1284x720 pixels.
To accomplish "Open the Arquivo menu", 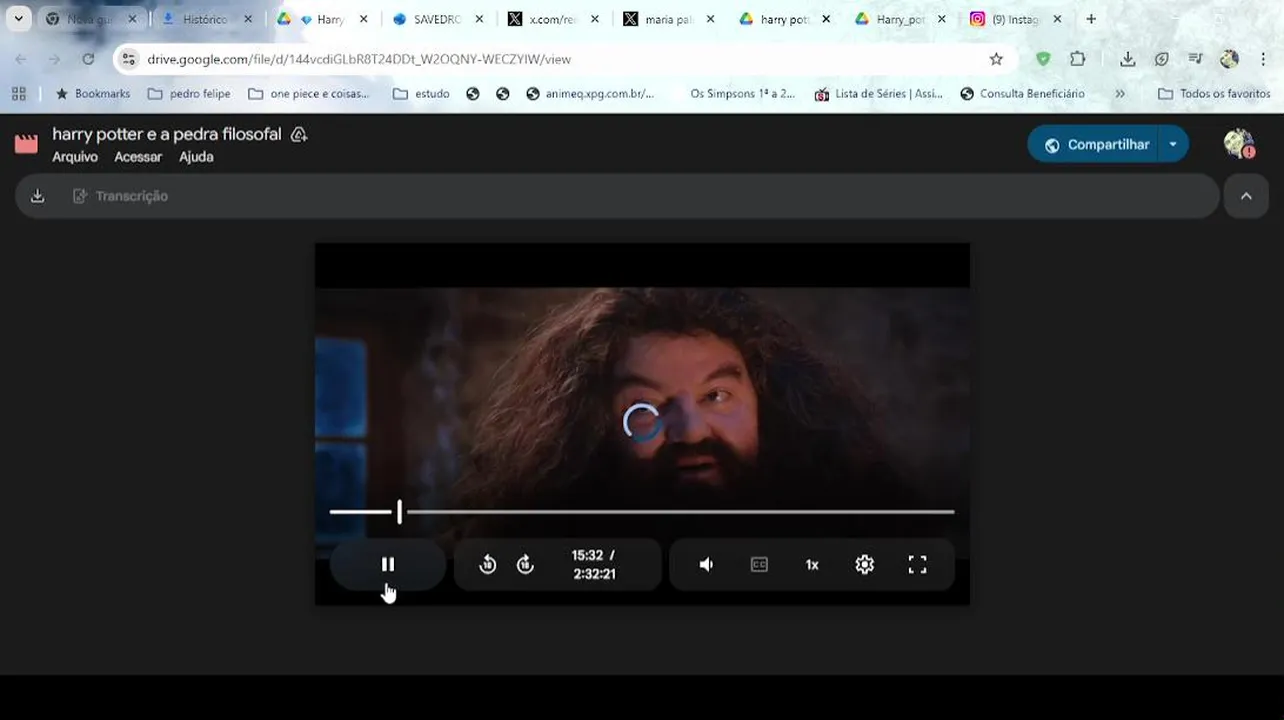I will coord(75,157).
